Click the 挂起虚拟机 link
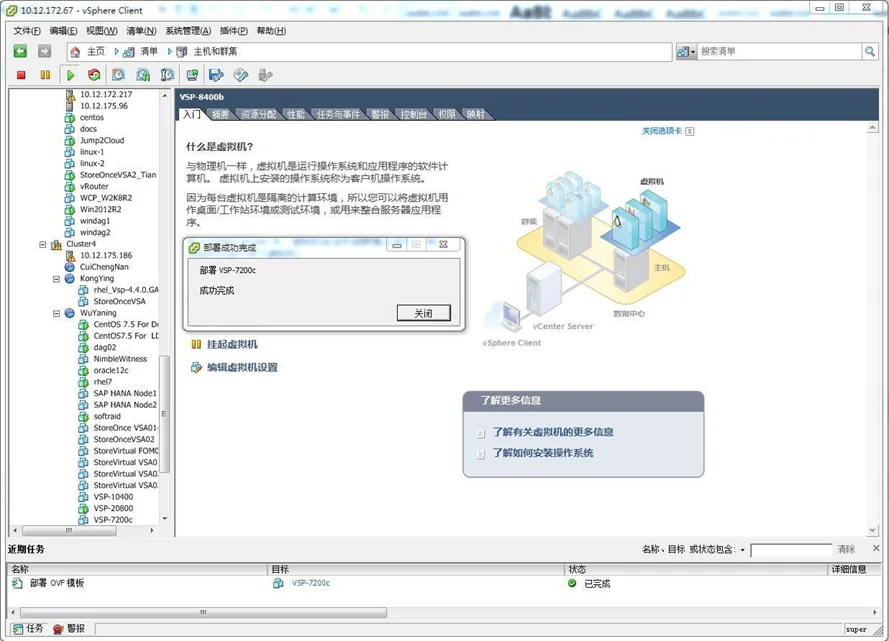 tap(232, 344)
